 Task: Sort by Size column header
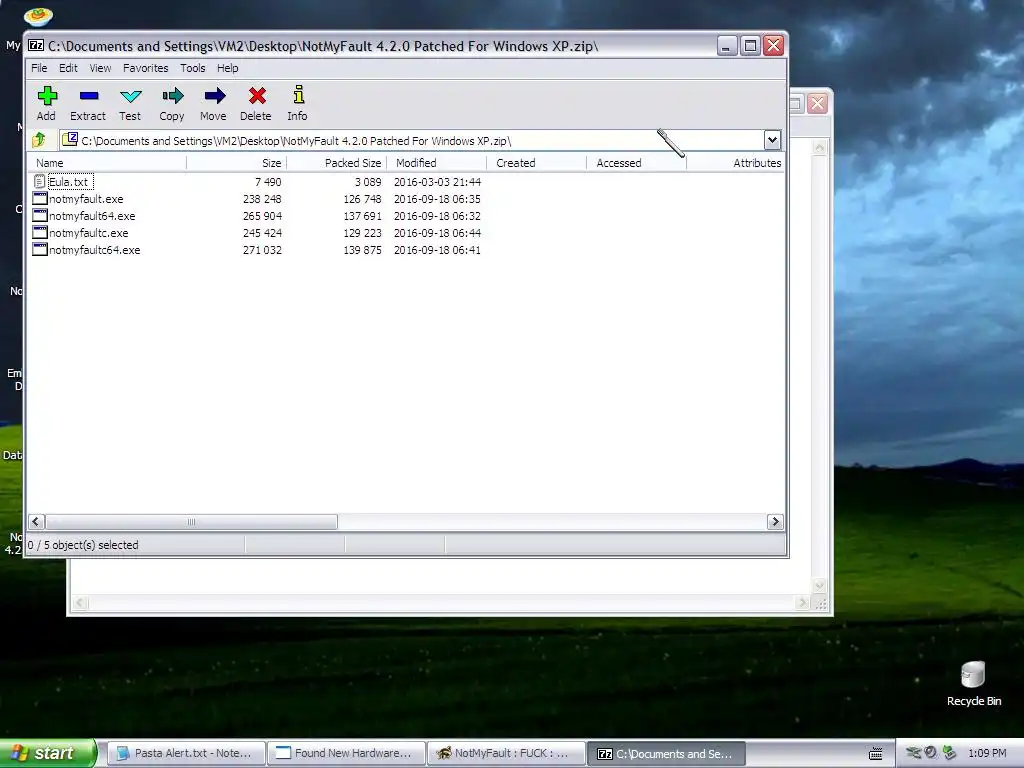pyautogui.click(x=236, y=163)
